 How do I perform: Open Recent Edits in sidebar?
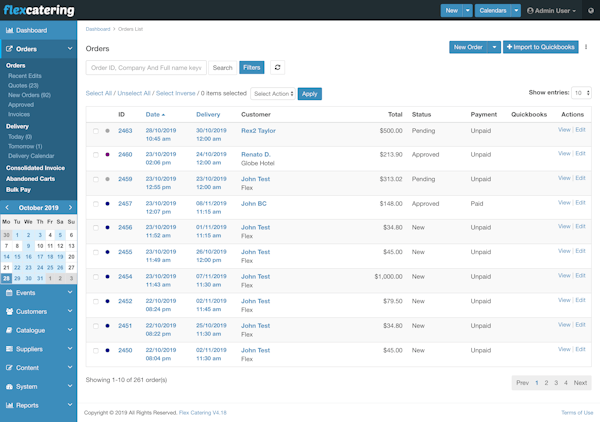(x=25, y=76)
